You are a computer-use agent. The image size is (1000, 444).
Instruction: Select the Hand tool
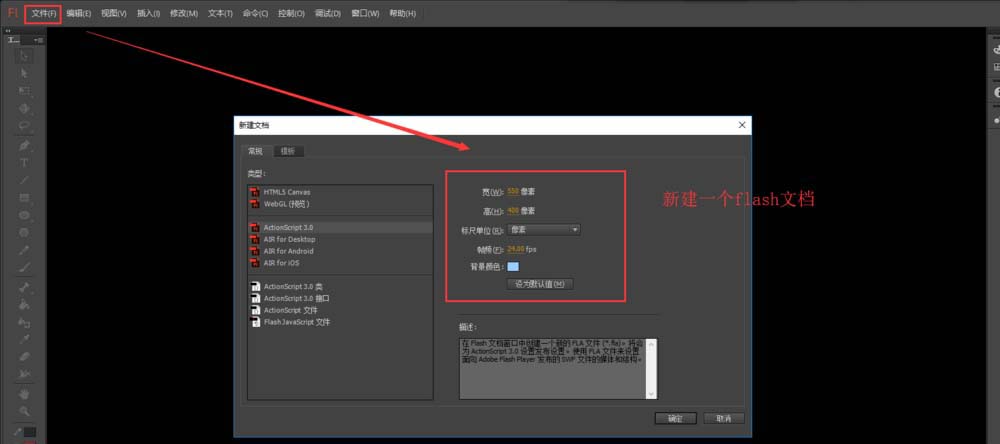(24, 395)
